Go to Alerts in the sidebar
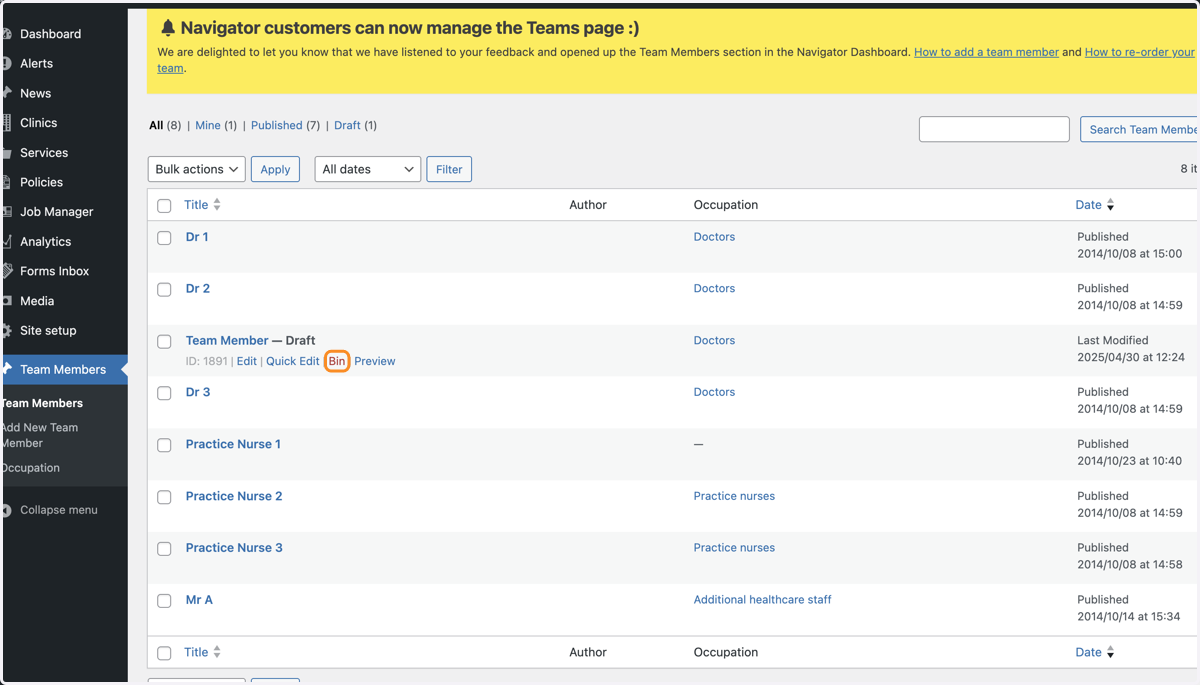This screenshot has height=685, width=1200. [x=37, y=63]
